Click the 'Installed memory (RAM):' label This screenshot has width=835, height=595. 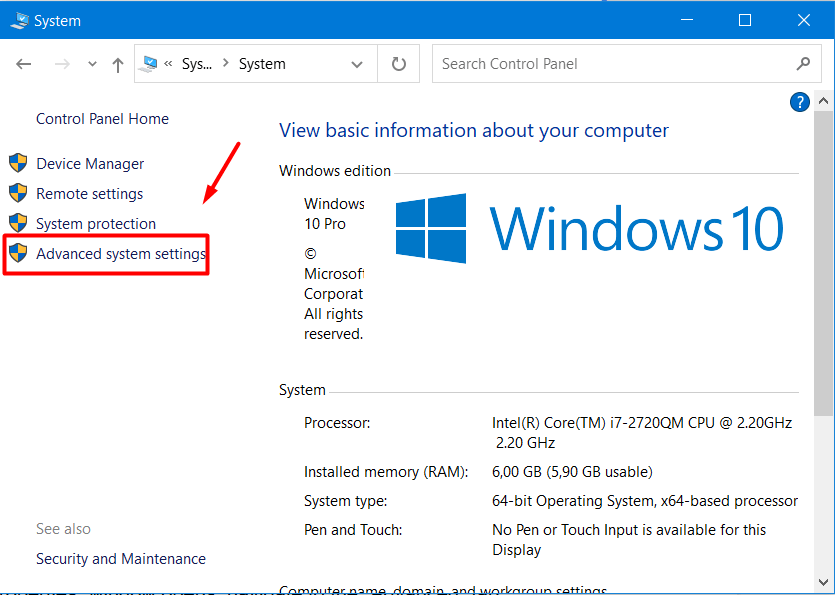coord(386,471)
